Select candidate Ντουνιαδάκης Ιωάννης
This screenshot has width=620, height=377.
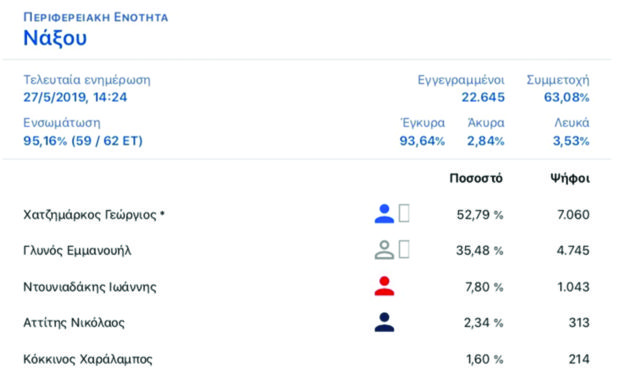click(90, 287)
